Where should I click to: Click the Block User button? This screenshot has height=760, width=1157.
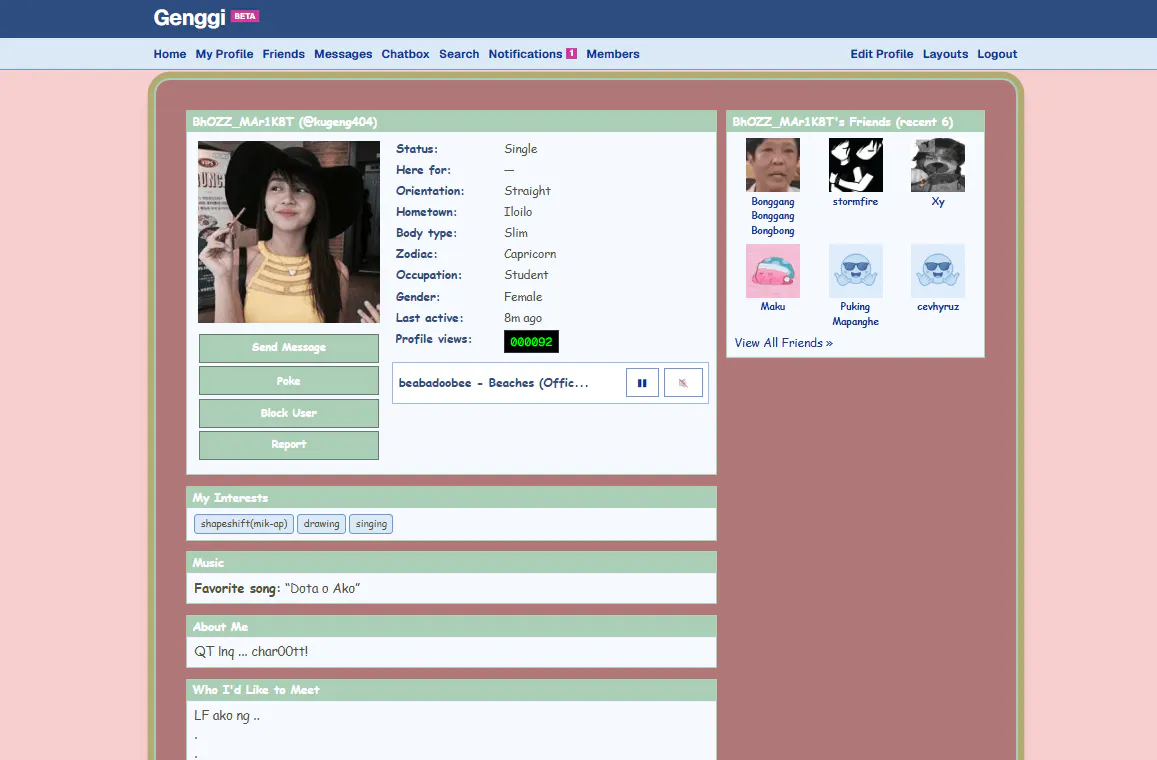coord(289,413)
